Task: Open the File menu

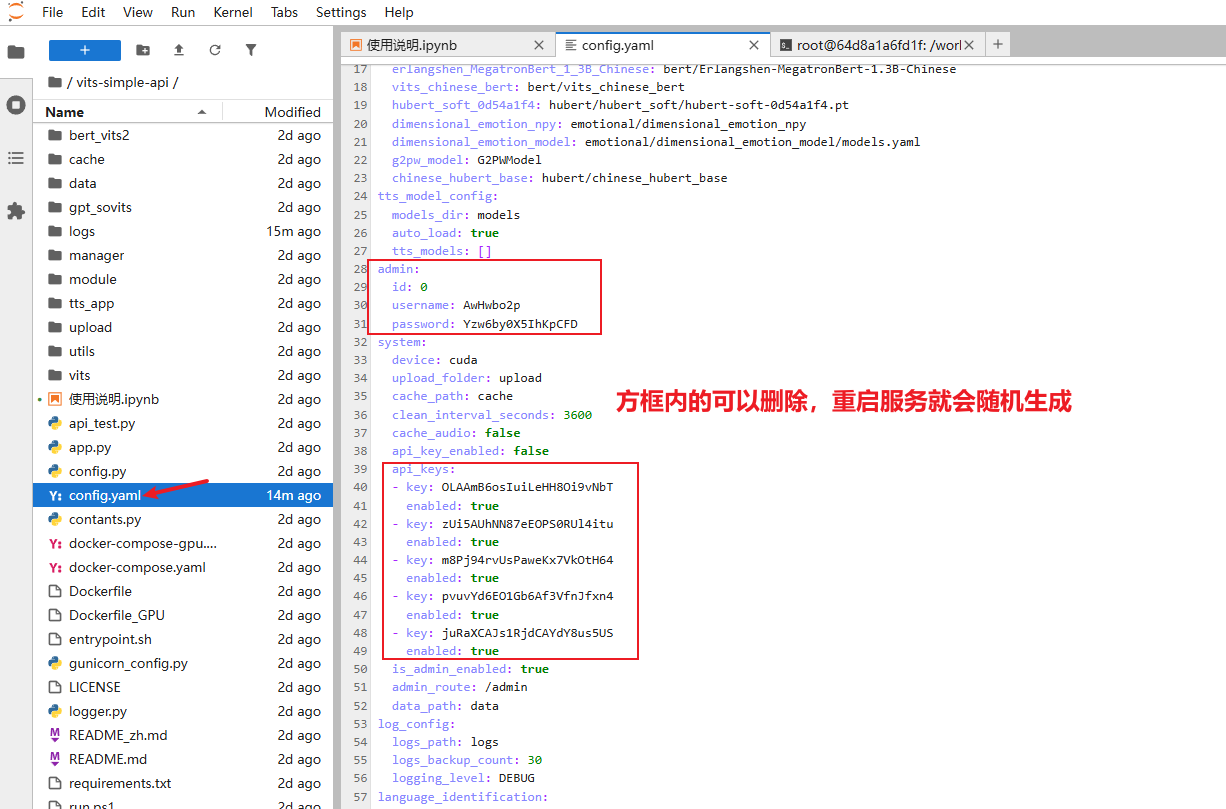Action: 53,12
